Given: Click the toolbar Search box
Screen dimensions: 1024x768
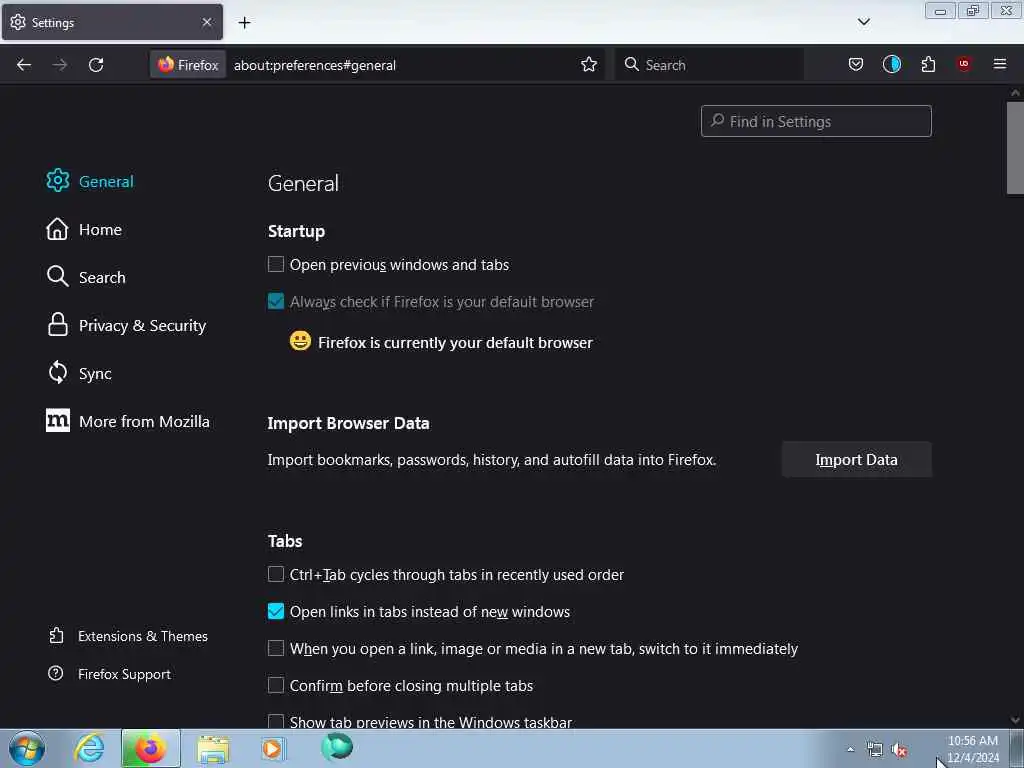Looking at the screenshot, I should (x=709, y=65).
